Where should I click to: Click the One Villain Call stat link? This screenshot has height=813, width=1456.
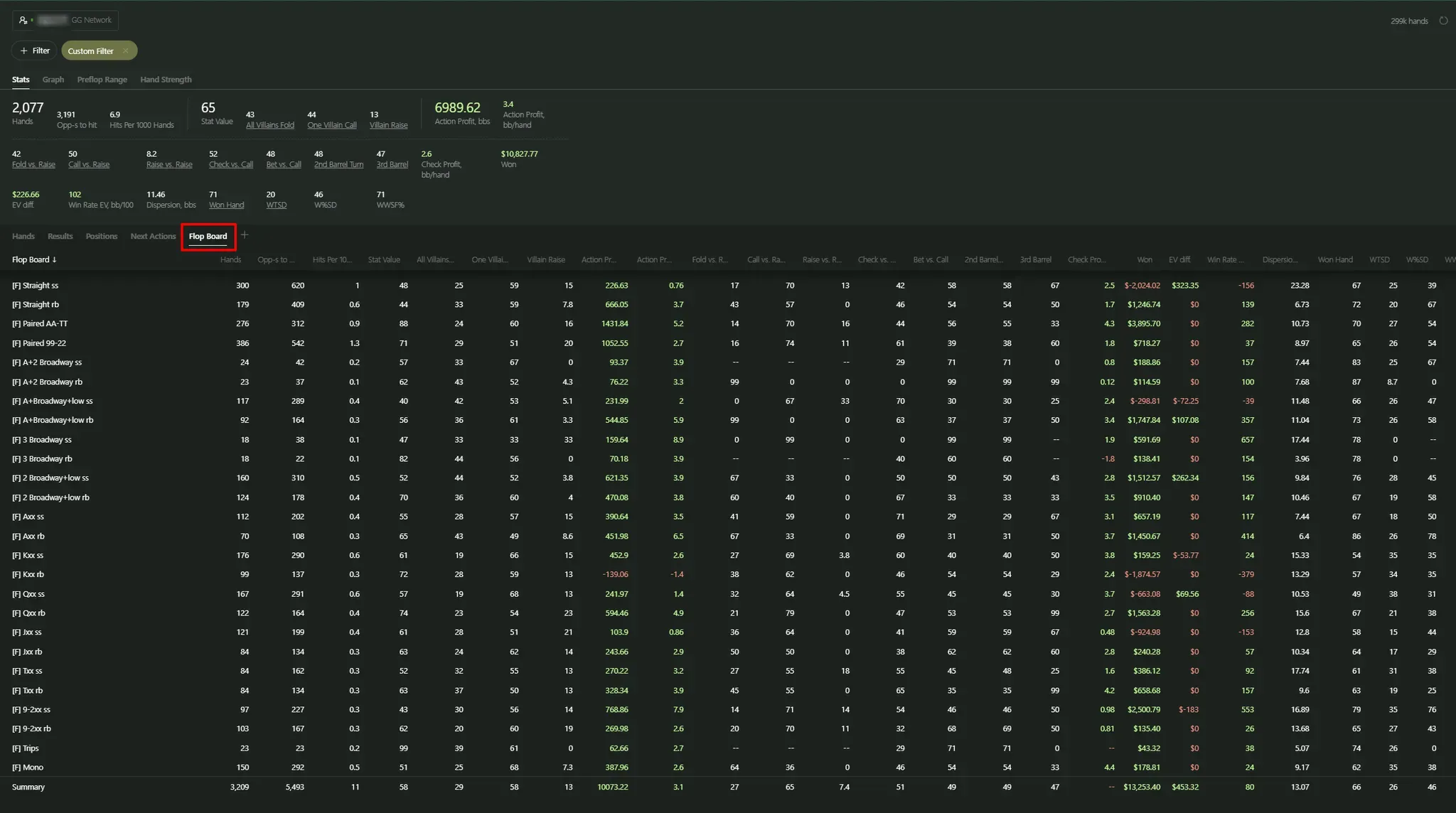(x=331, y=125)
